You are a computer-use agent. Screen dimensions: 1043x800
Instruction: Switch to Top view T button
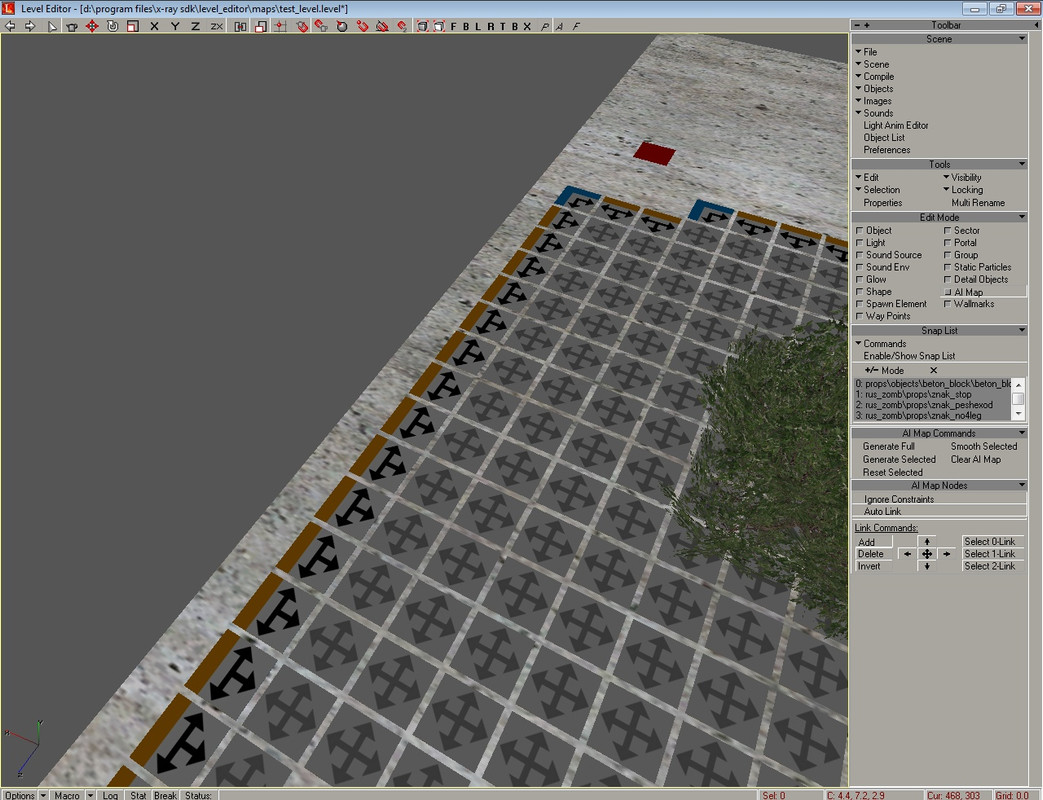pyautogui.click(x=502, y=26)
